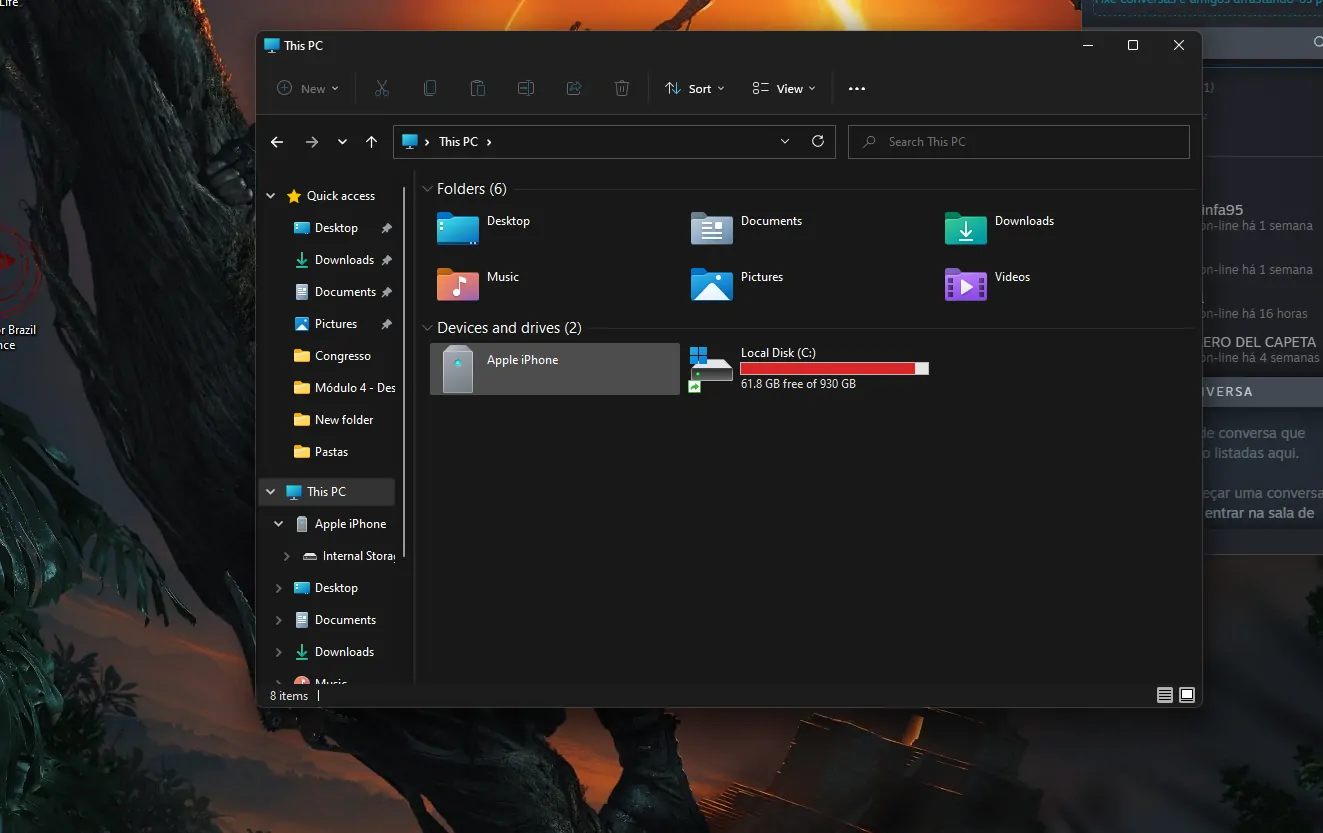Screen dimensions: 1323x833
Task: Collapse the Apple iPhone tree node
Action: 279,524
